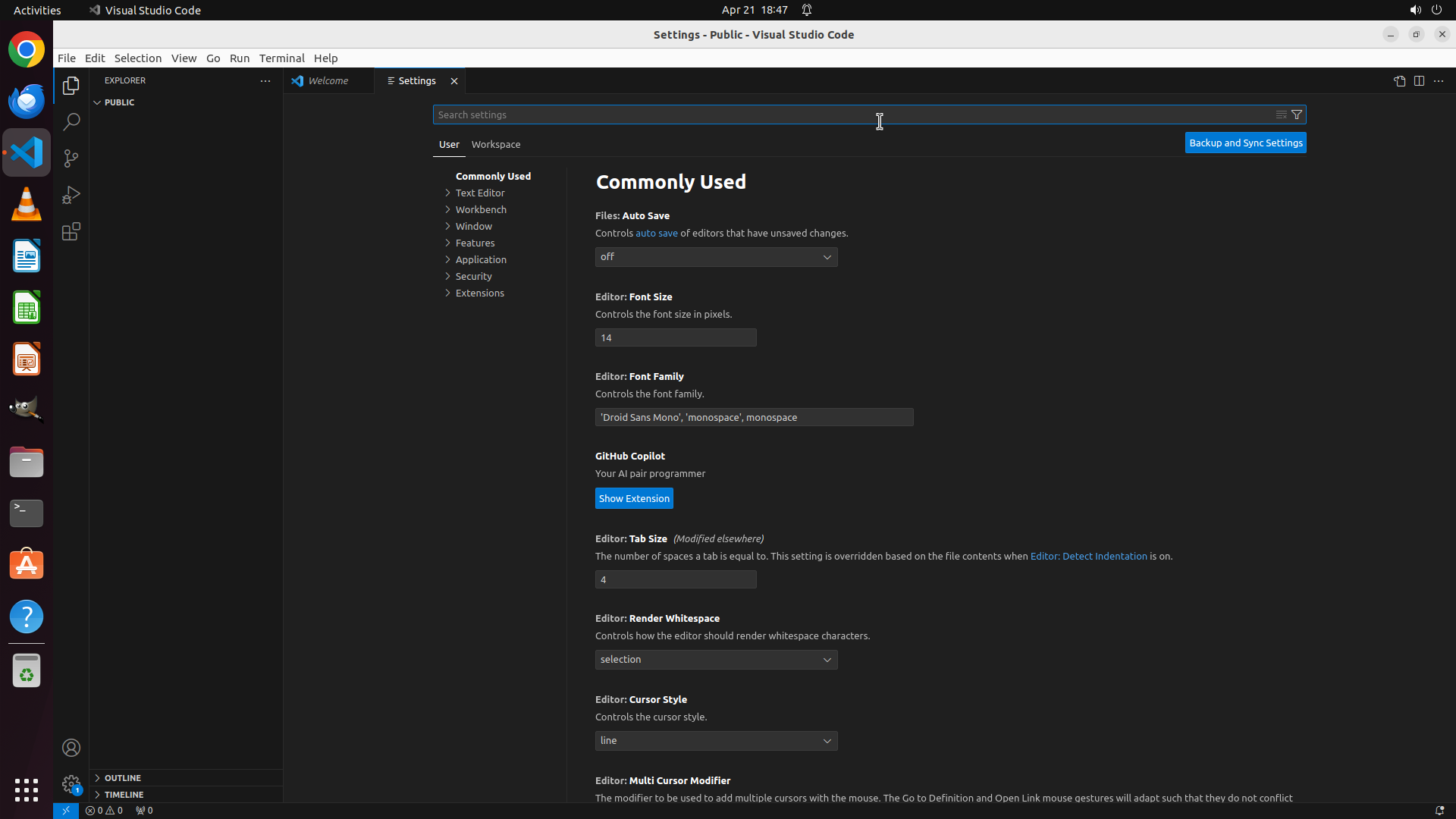Open the Extensions view icon
The height and width of the screenshot is (819, 1456).
click(71, 231)
